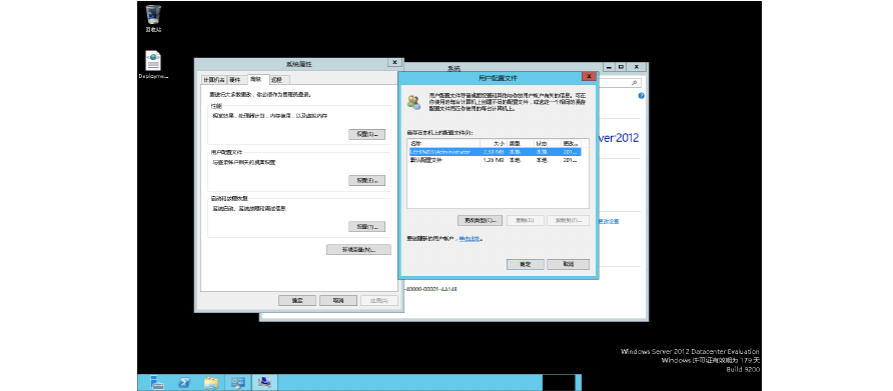The image size is (893, 391).
Task: Open Server Manager from the taskbar
Action: pos(157,382)
